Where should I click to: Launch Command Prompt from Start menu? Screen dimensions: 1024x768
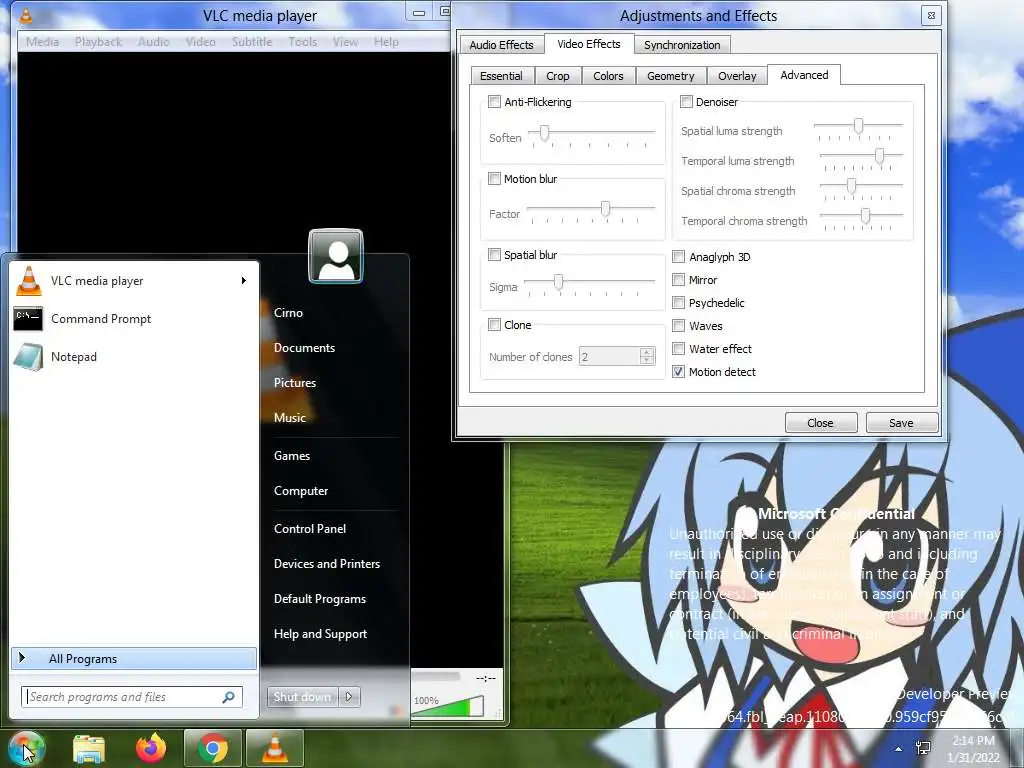(x=134, y=319)
